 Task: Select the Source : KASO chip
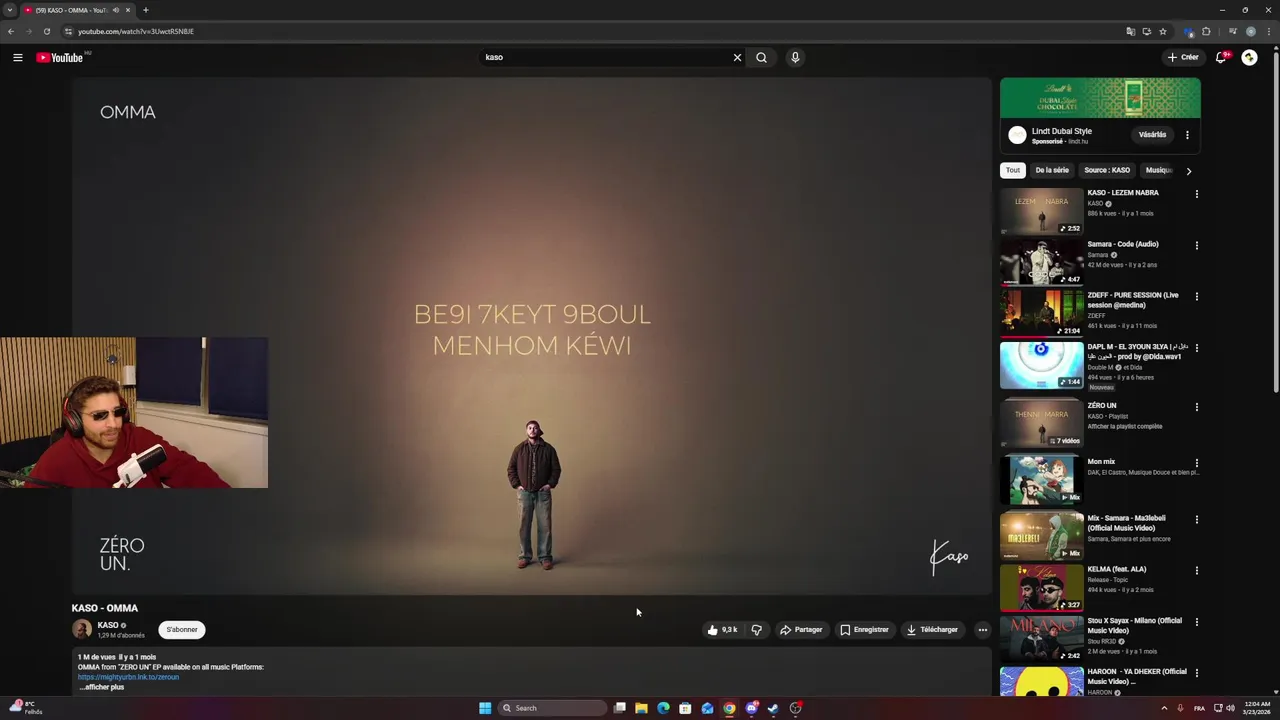click(x=1107, y=170)
